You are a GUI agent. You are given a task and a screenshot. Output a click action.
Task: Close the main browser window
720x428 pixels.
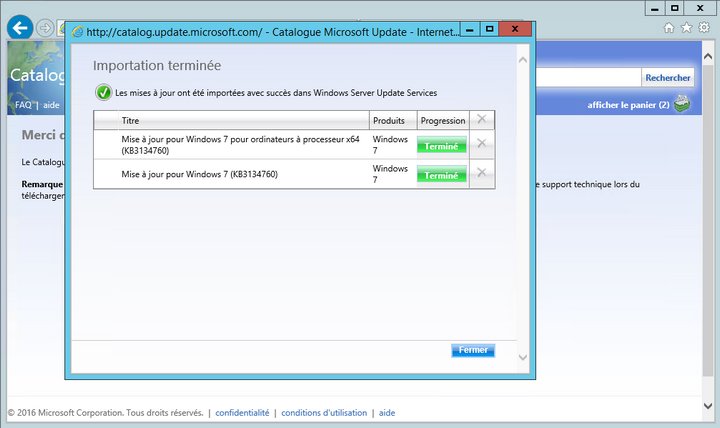pos(700,8)
